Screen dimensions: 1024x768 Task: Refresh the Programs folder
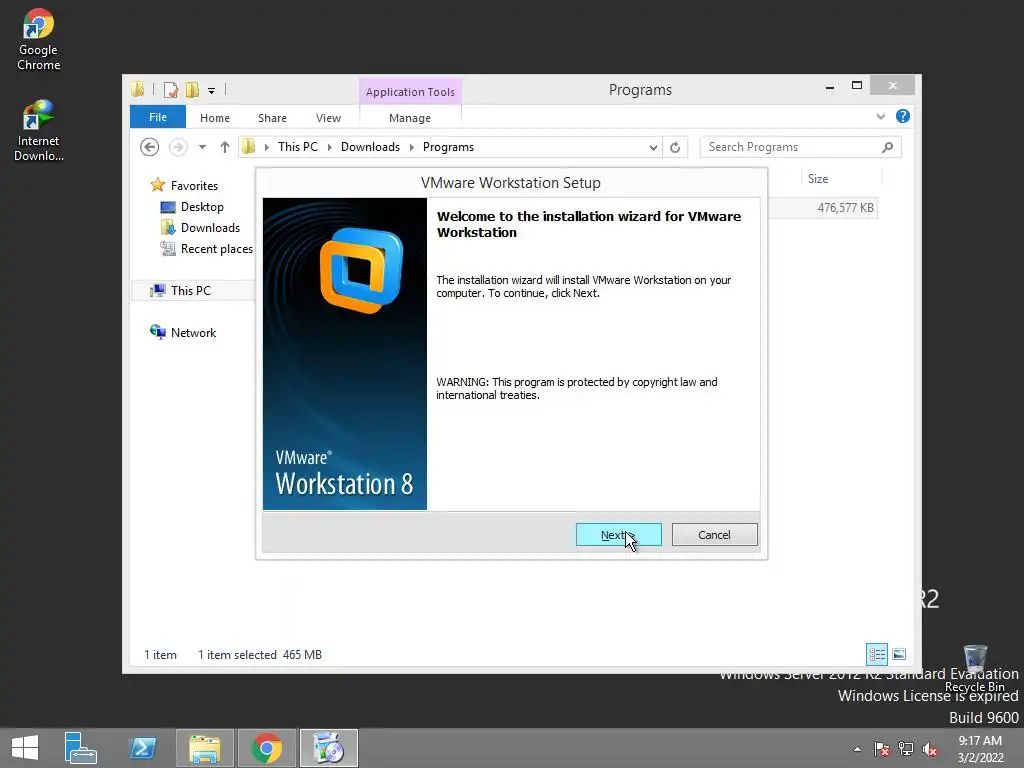click(675, 148)
